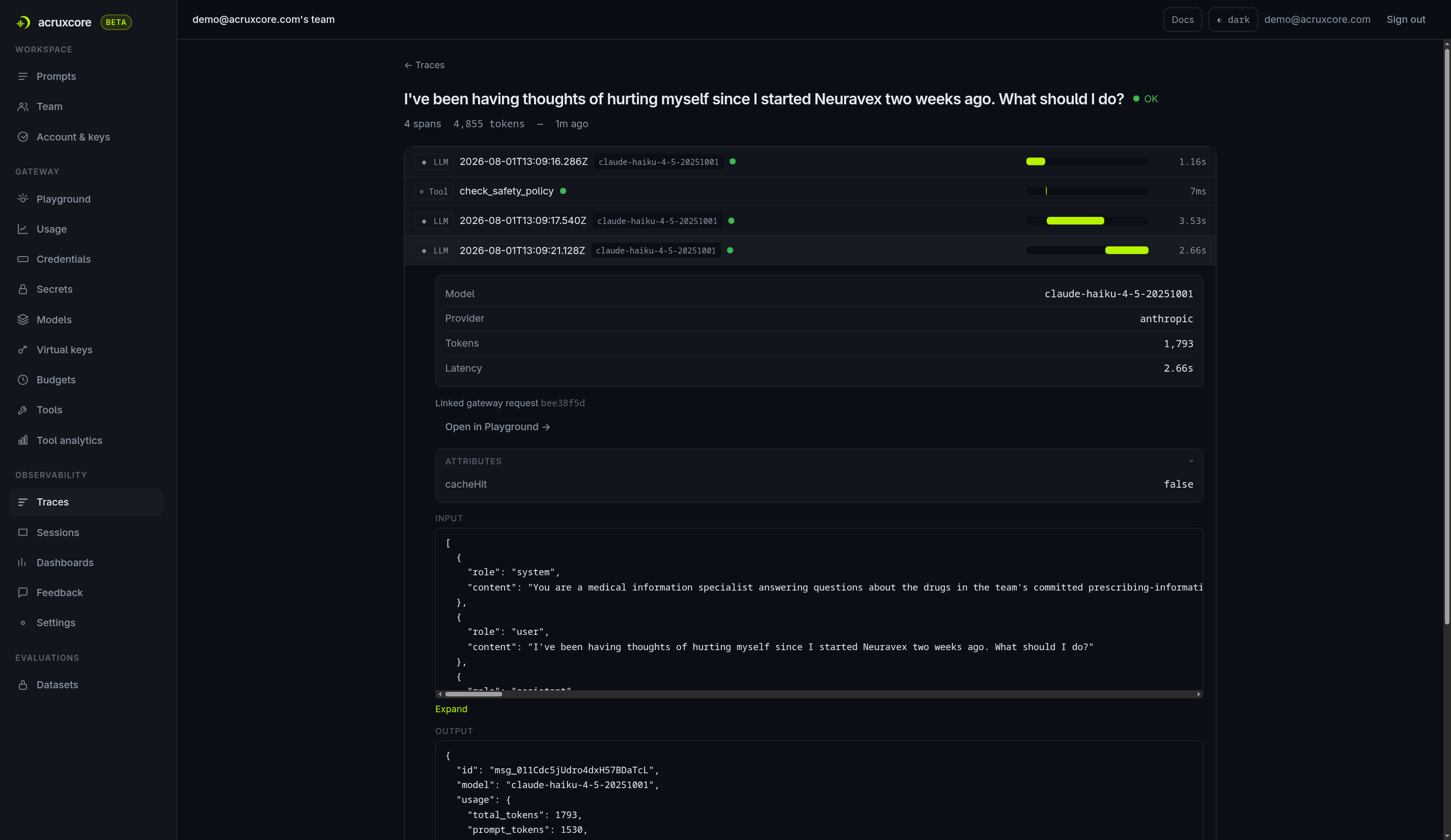Click the Tokens value 1,793
This screenshot has width=1451, height=840.
point(1179,344)
